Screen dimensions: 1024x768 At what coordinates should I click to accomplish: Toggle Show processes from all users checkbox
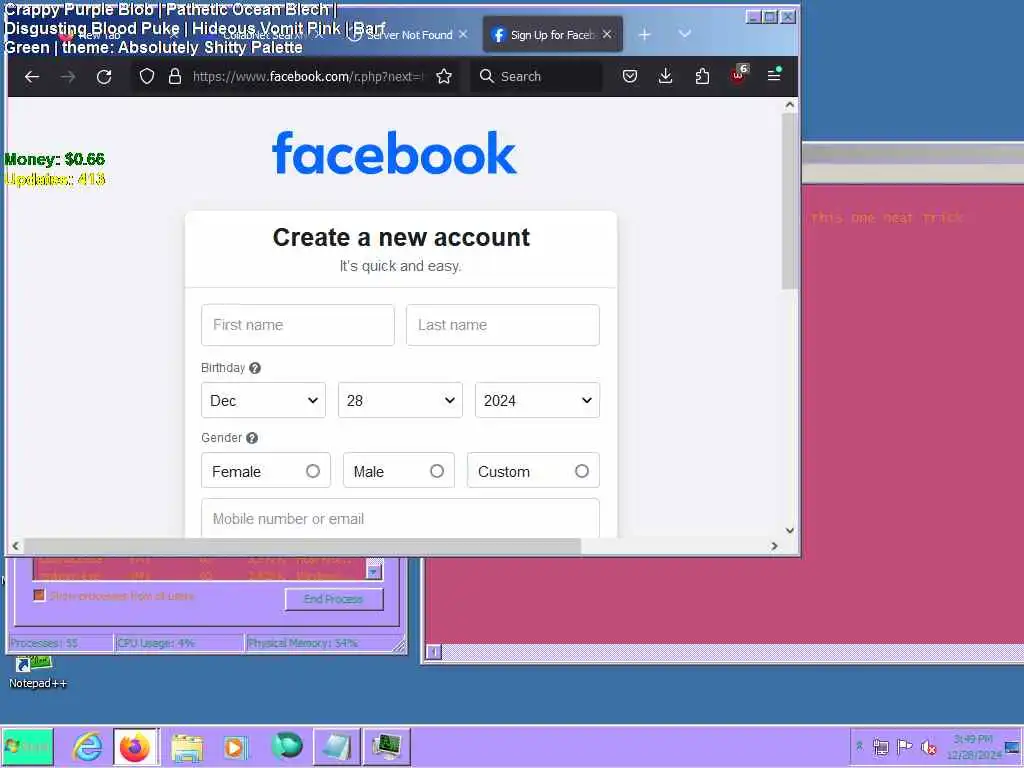39,596
